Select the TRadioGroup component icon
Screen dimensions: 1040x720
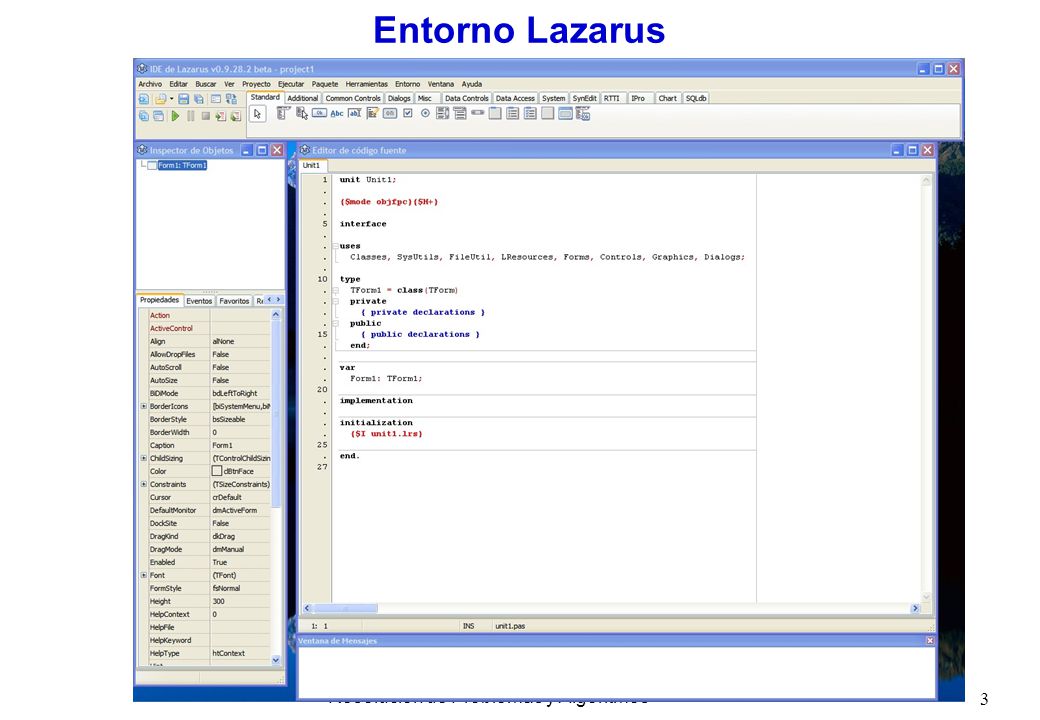coord(513,113)
